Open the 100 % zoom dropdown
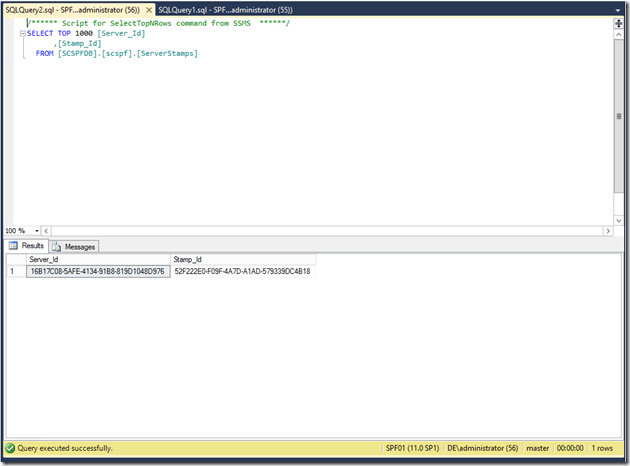The width and height of the screenshot is (630, 466). pos(39,230)
